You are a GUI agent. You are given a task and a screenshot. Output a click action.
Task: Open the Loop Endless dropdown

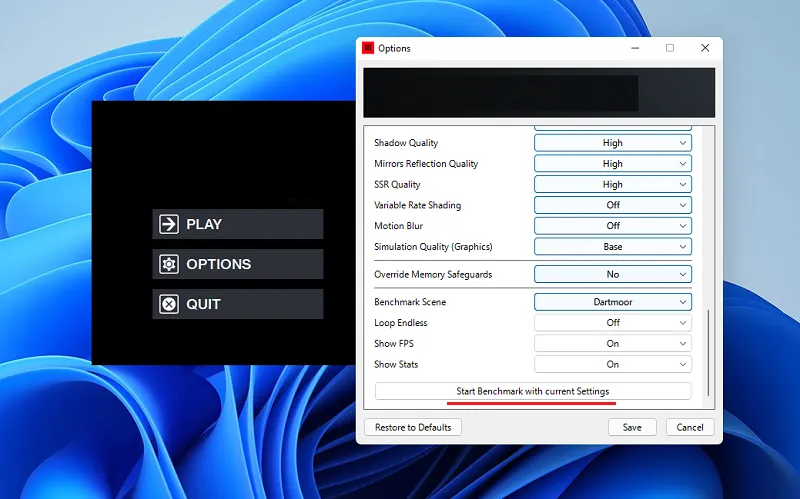pyautogui.click(x=613, y=323)
